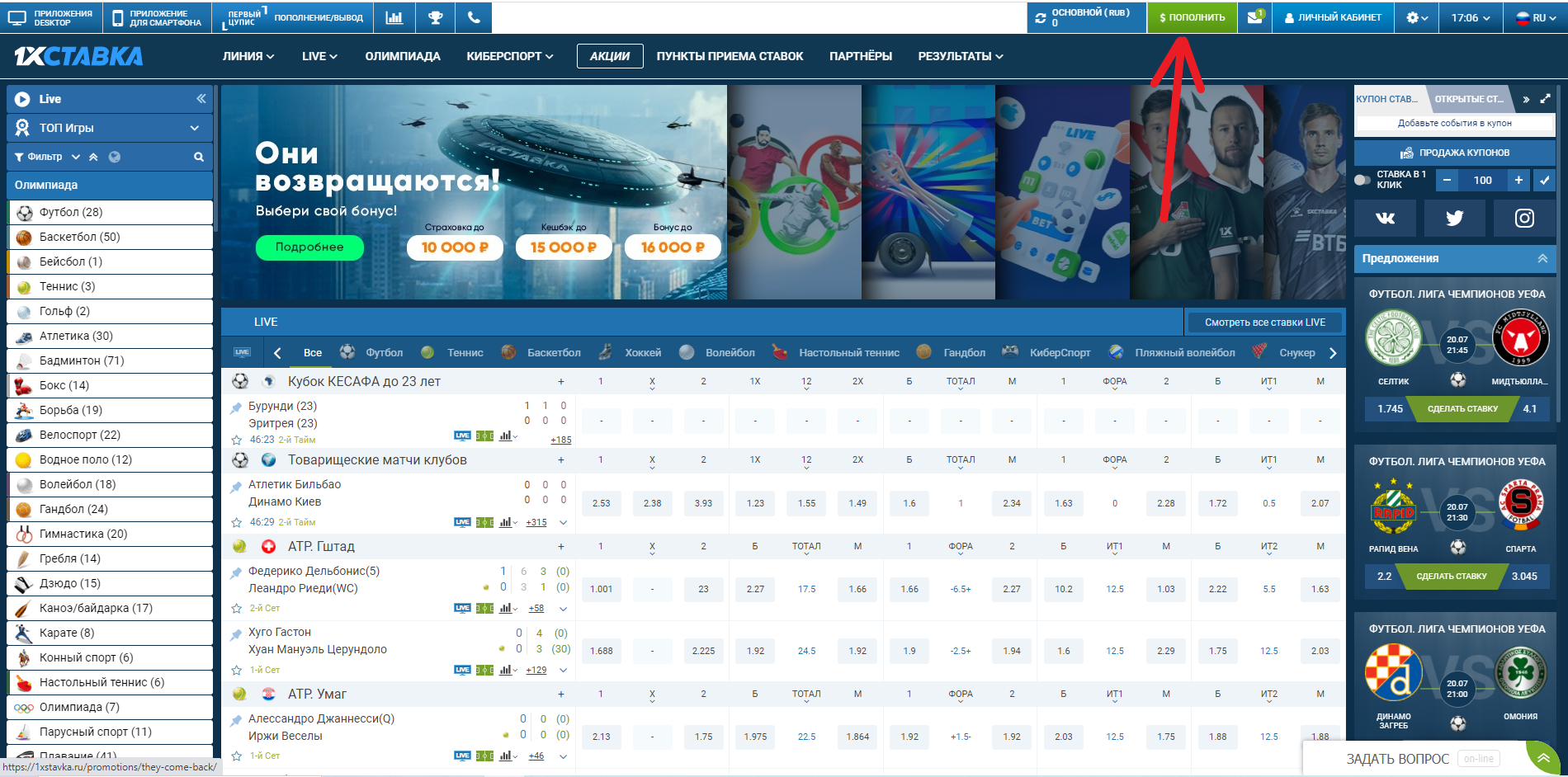Open statistics chart for Бурунди match
Image resolution: width=1568 pixels, height=777 pixels.
pos(505,436)
